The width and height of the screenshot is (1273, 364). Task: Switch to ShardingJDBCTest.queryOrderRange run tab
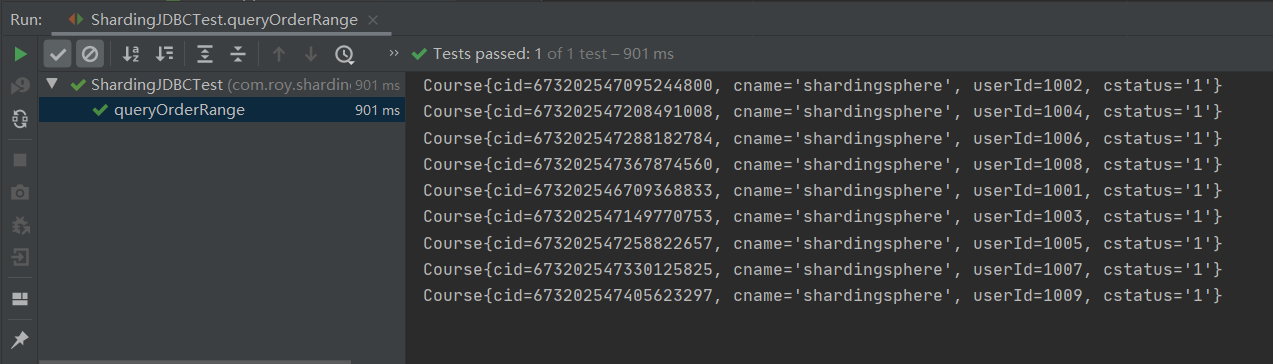coord(216,19)
